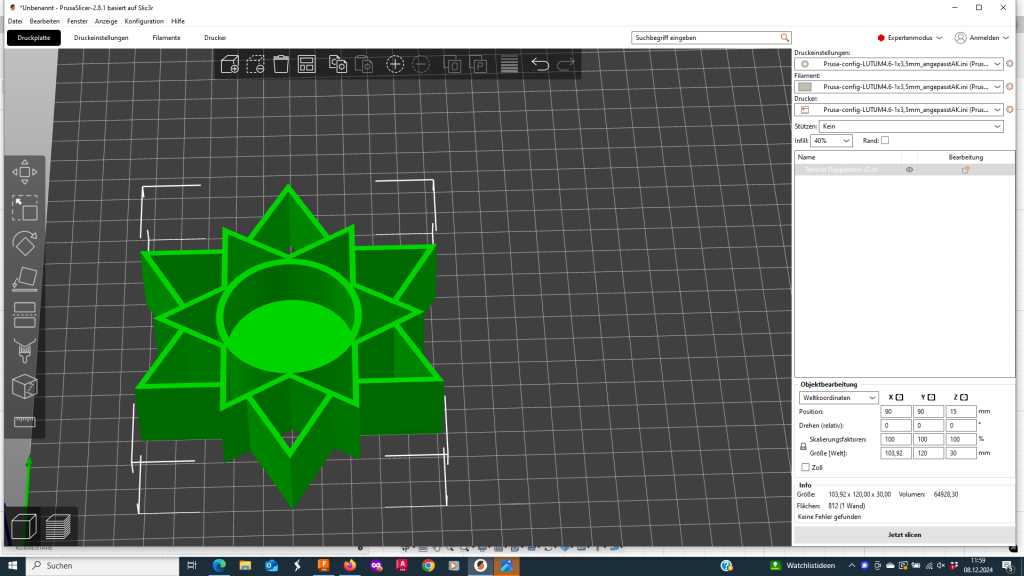Click the Add object icon in top toolbar
Screen dimensions: 1024x576
230,64
